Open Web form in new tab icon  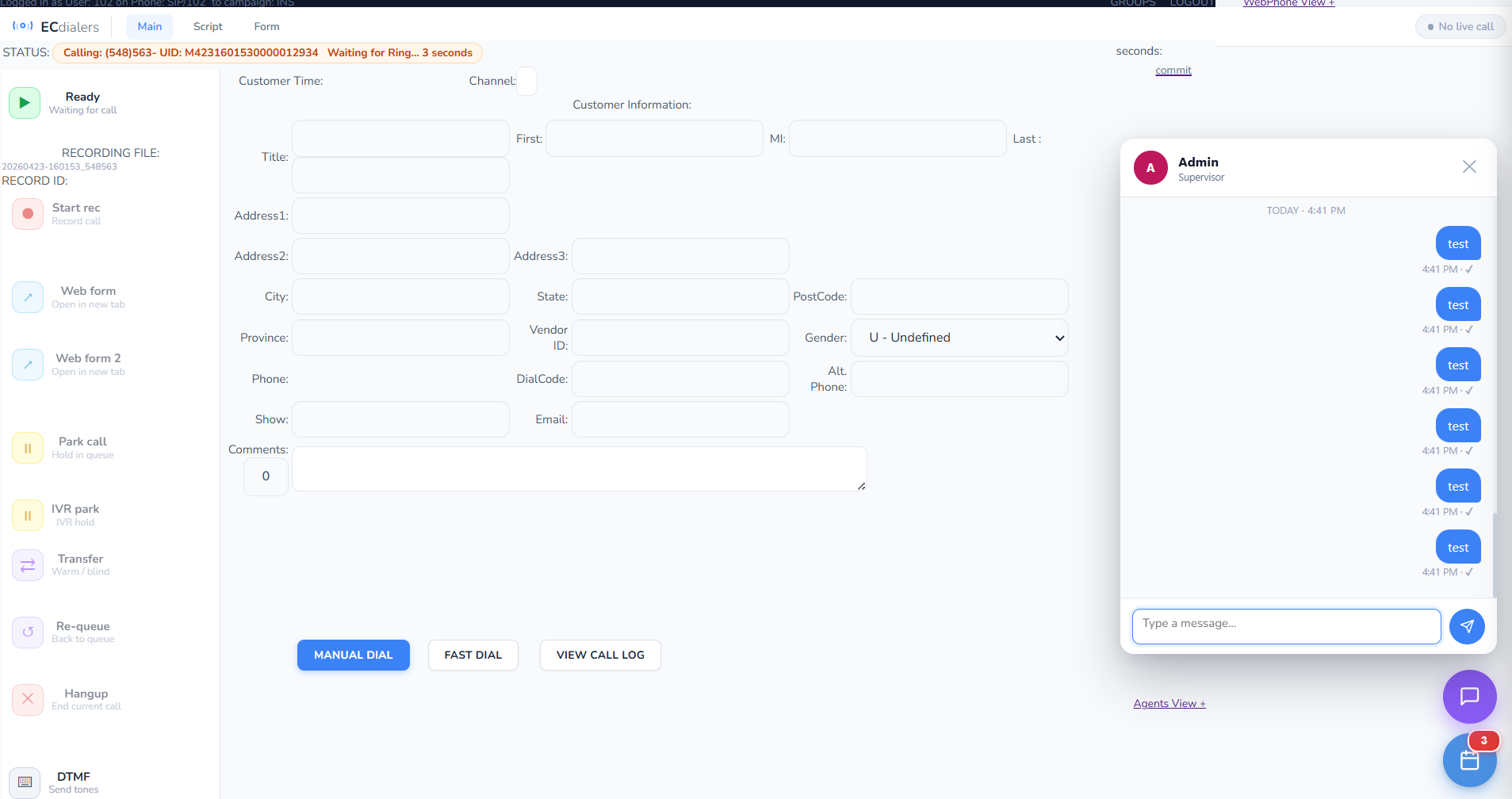point(28,297)
